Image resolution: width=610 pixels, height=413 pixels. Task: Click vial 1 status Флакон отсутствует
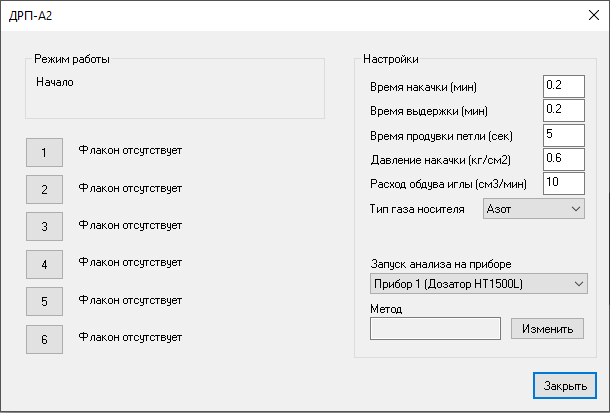(130, 151)
